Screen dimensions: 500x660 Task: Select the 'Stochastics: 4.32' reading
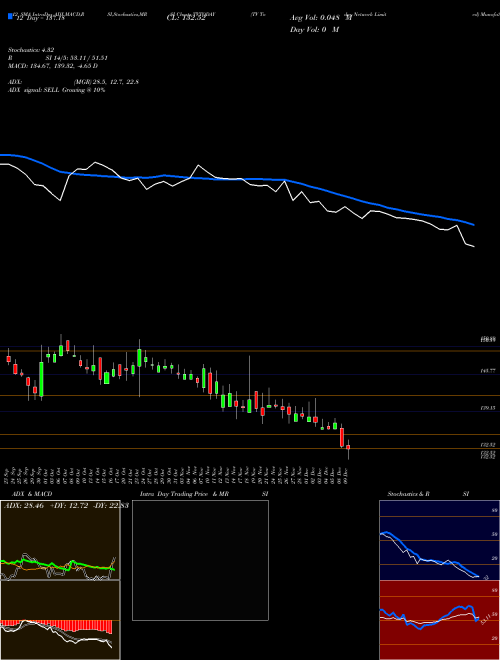point(31,50)
